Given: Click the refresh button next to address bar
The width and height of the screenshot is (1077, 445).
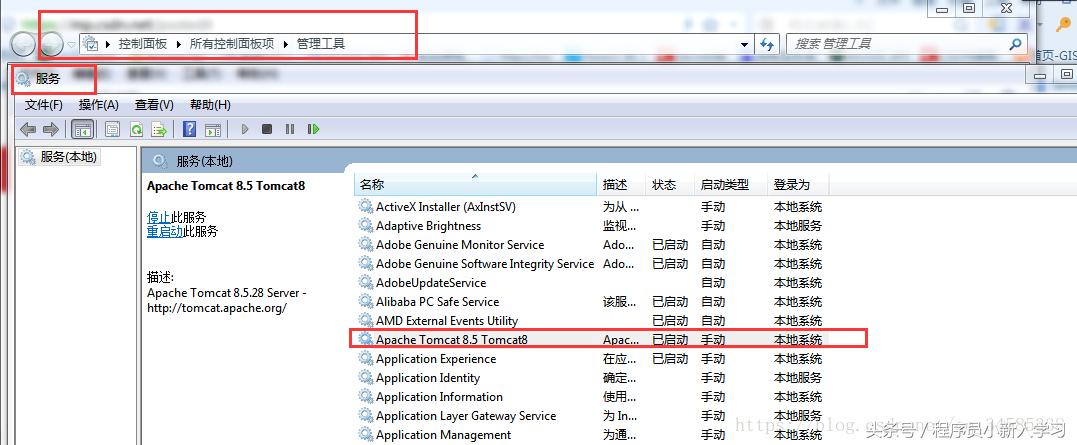Looking at the screenshot, I should point(767,44).
